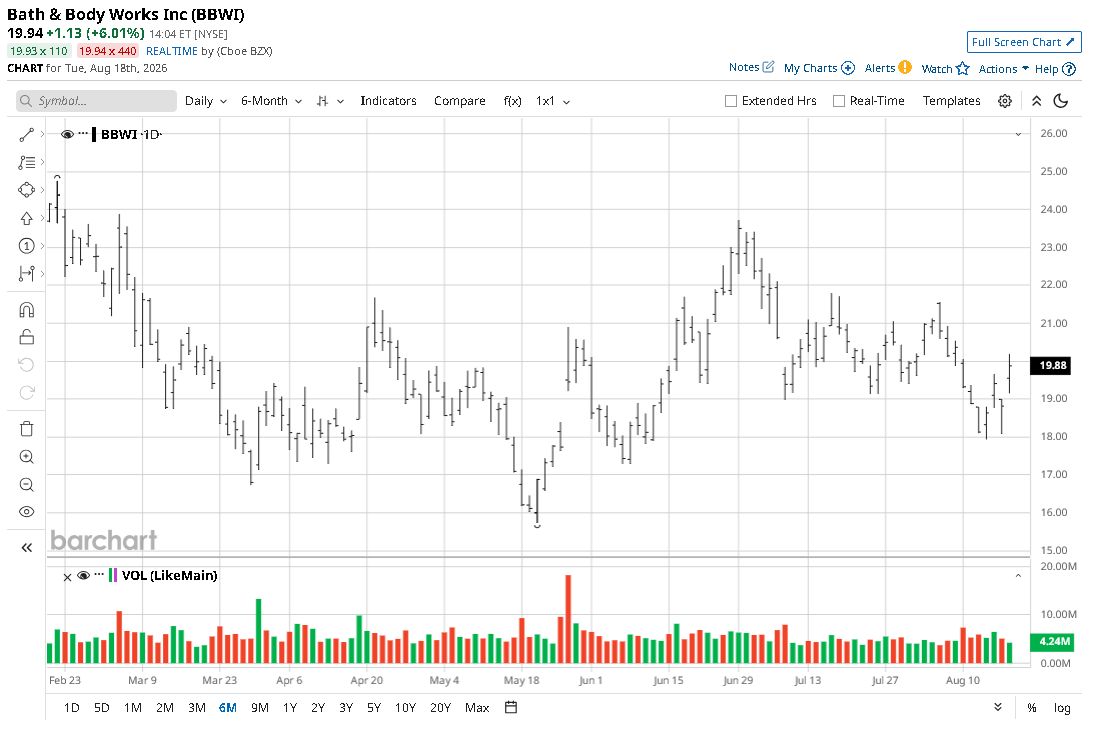This screenshot has height=735, width=1110.
Task: Select the 5D time range
Action: (x=102, y=707)
